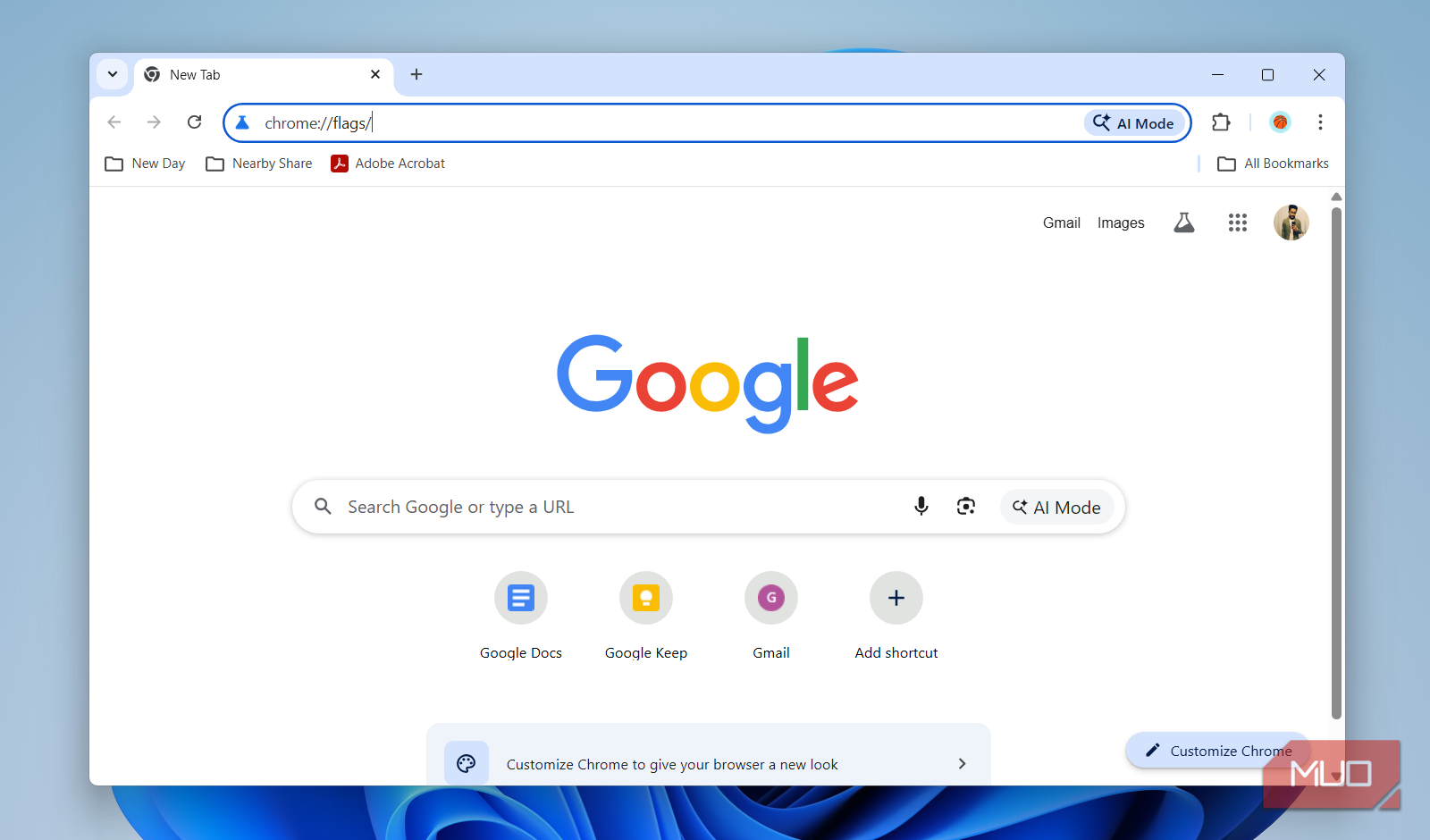Open the Gmail shortcut tile
Viewport: 1430px width, 840px height.
(x=771, y=617)
